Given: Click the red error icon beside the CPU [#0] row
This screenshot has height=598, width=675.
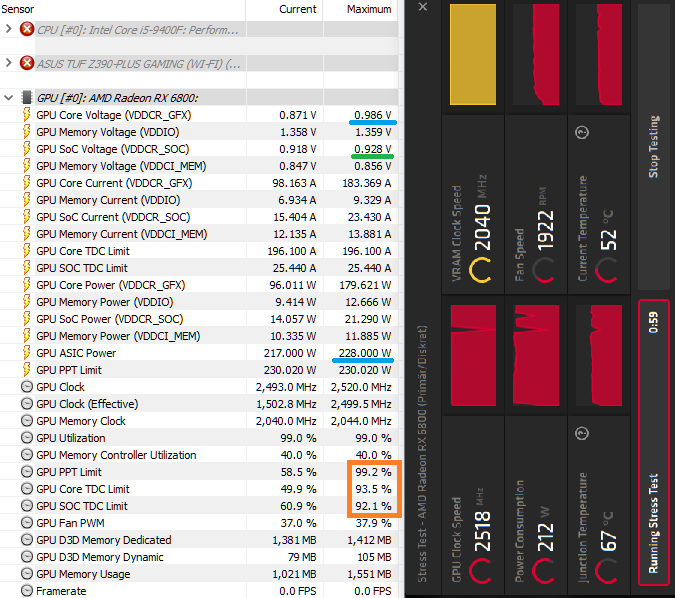Looking at the screenshot, I should point(27,29).
